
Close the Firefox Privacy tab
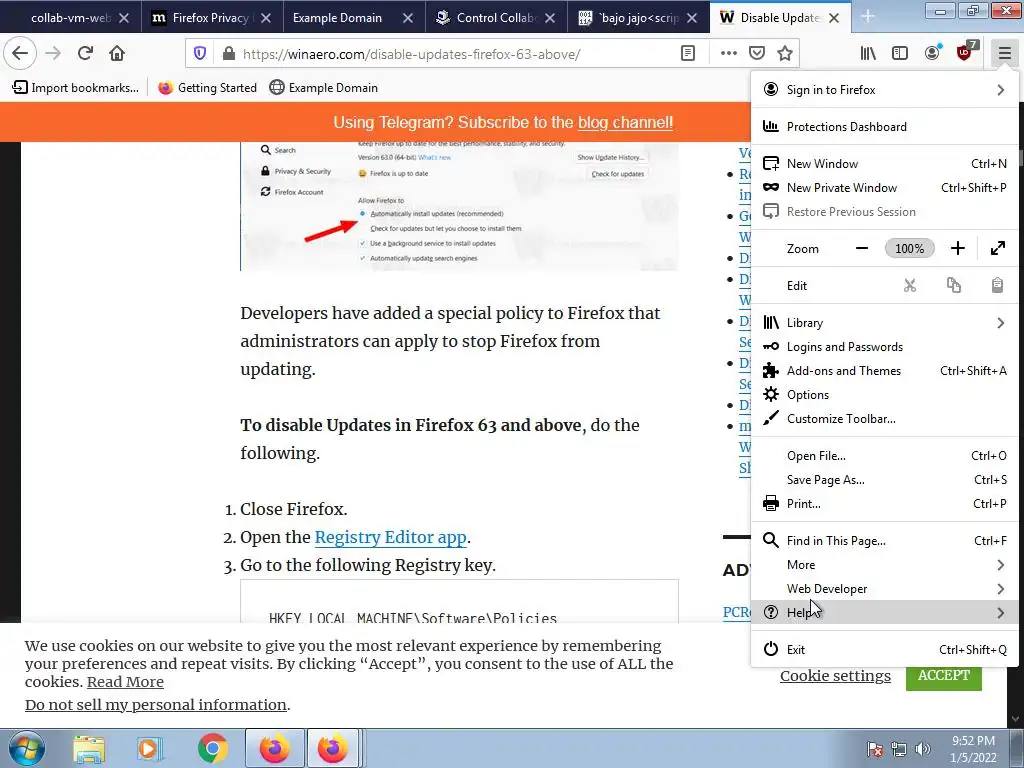coord(266,18)
